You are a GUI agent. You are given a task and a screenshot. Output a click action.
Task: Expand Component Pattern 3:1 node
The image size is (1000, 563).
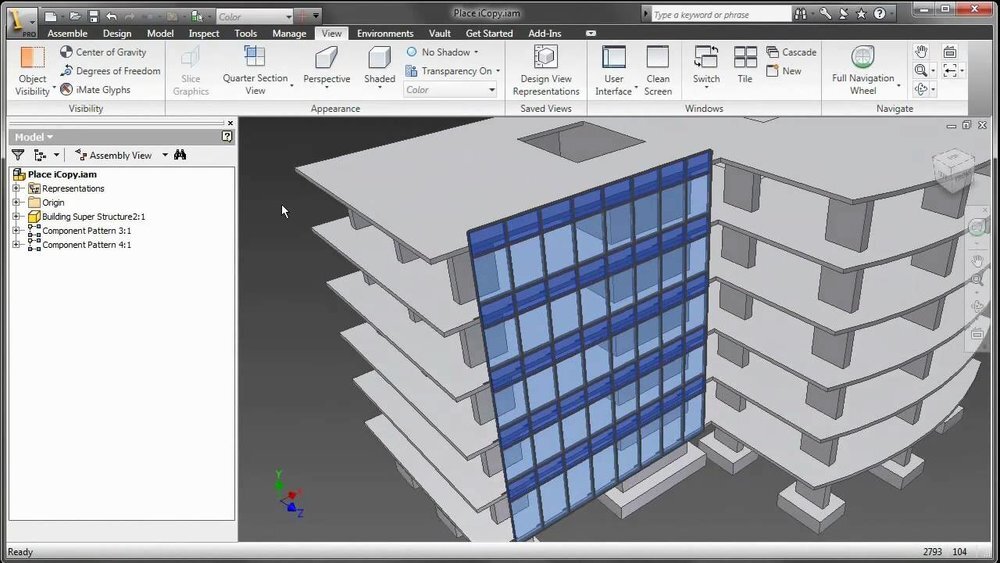click(x=17, y=230)
